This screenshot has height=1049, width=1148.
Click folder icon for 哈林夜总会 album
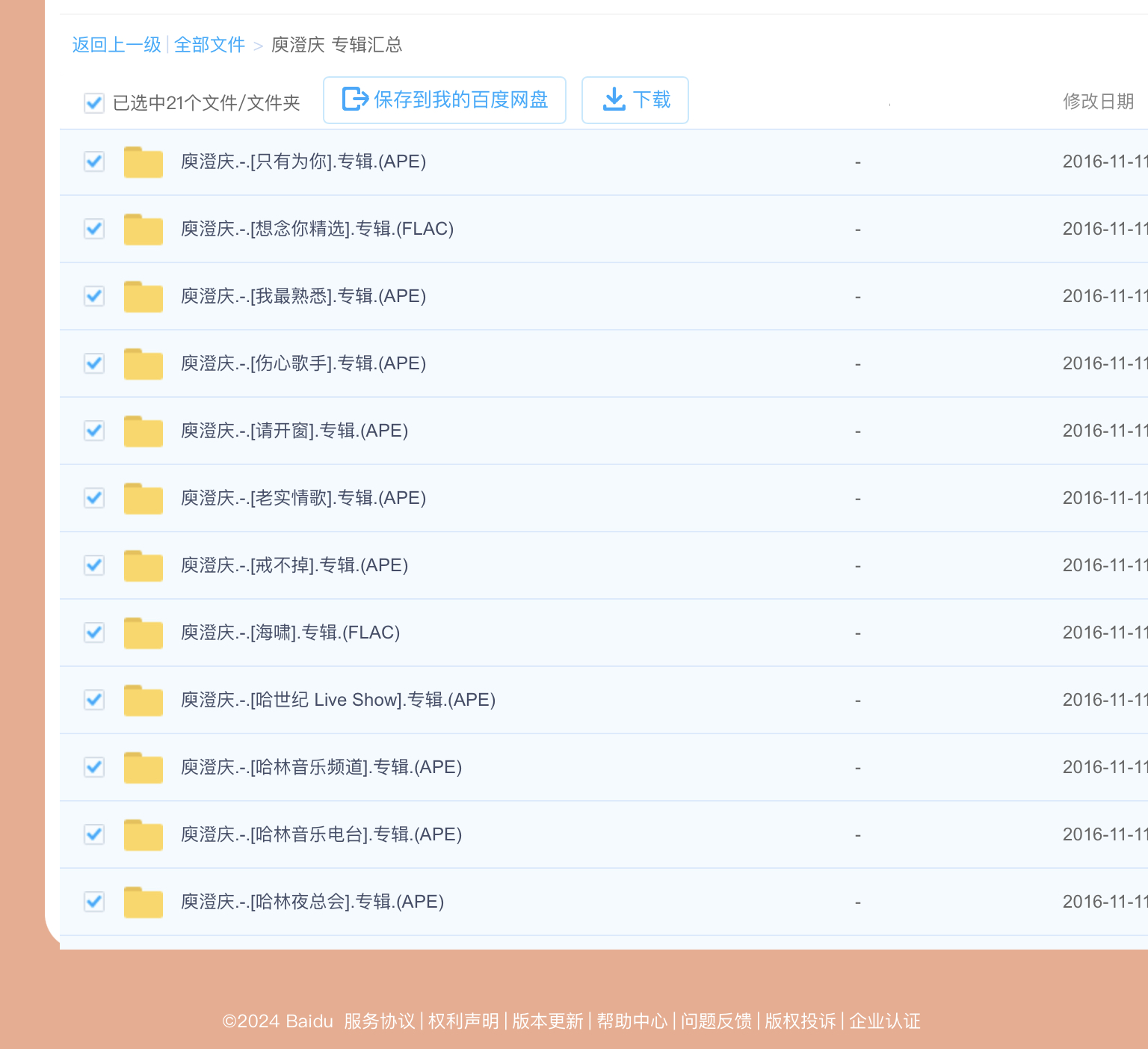143,902
